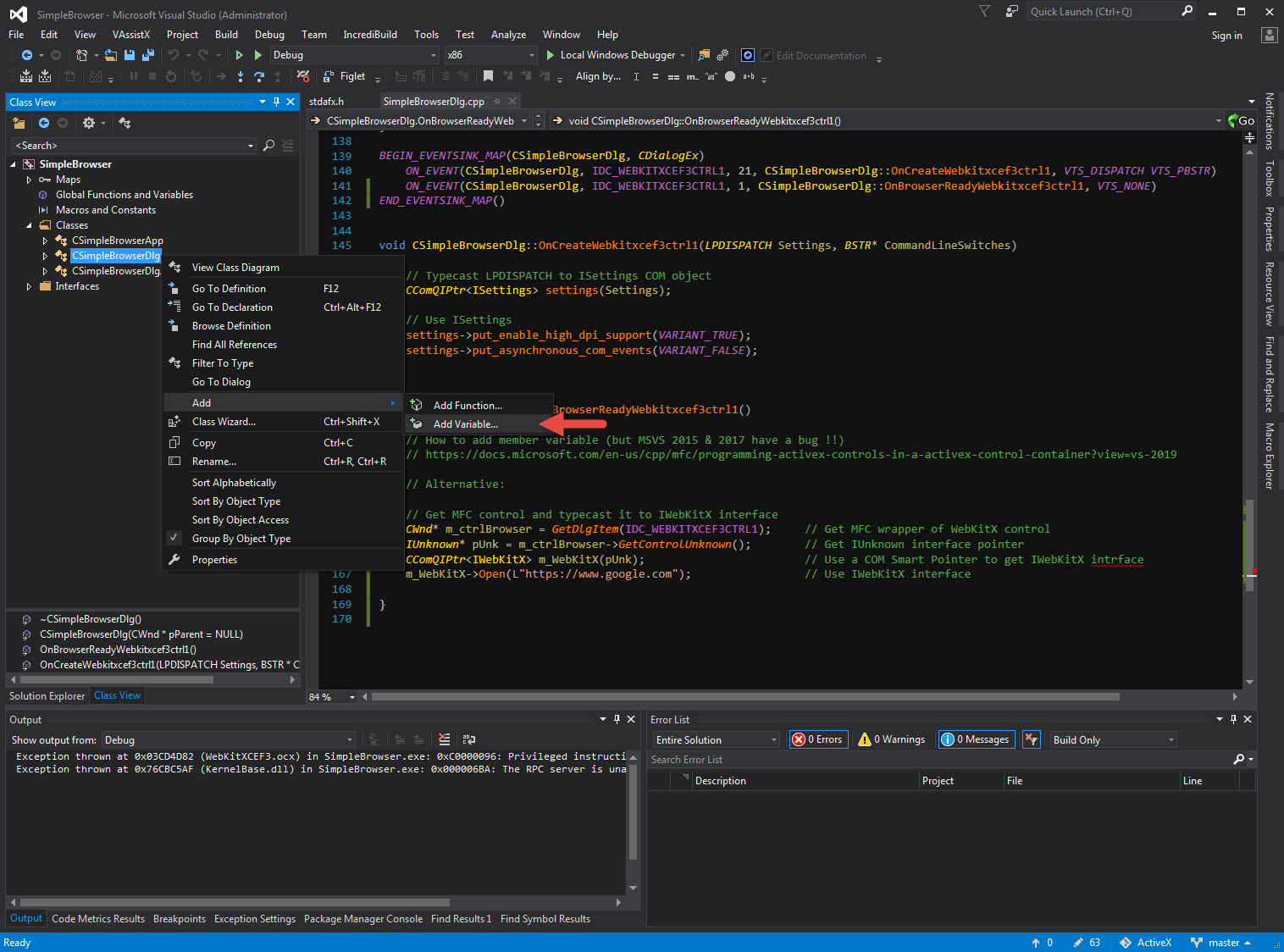Screen dimensions: 1284x952
Task: Open the Add submenu in context menu
Action: point(282,403)
